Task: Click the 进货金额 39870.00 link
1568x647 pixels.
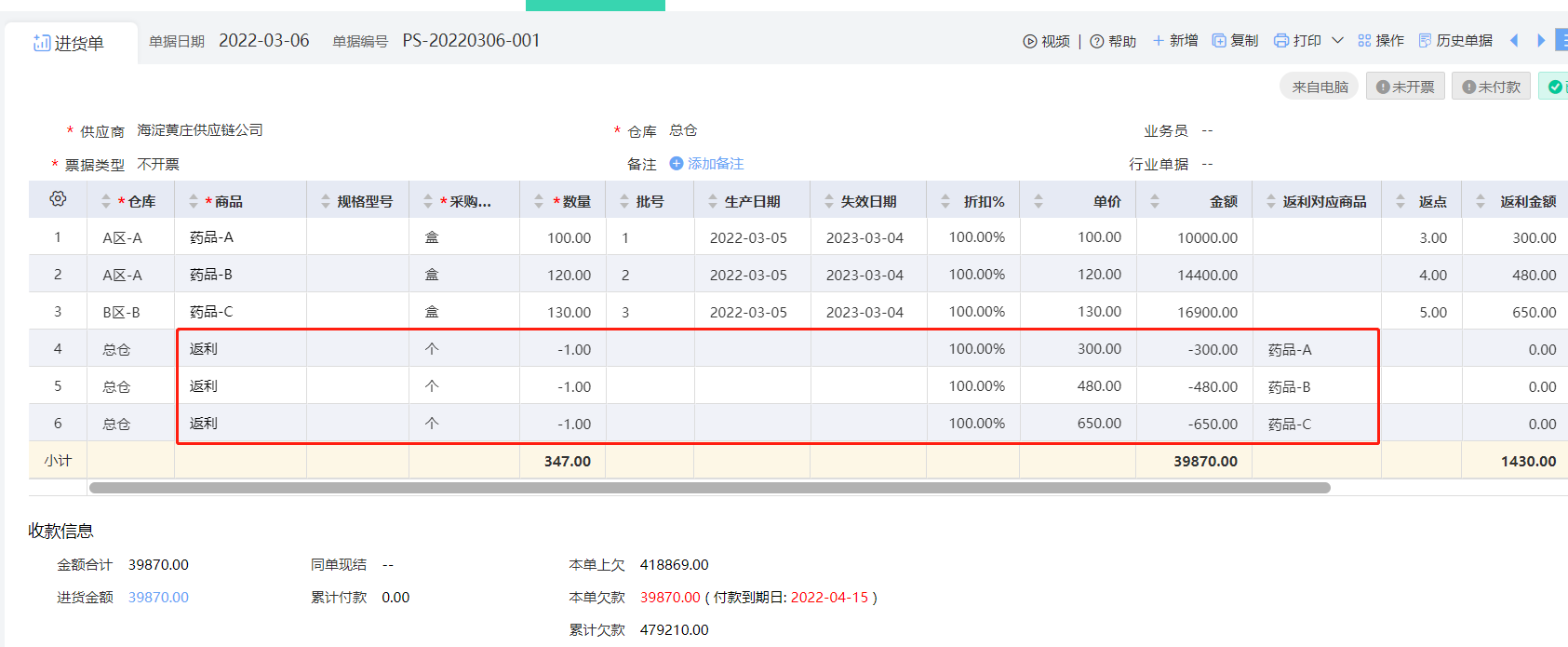Action: [158, 598]
